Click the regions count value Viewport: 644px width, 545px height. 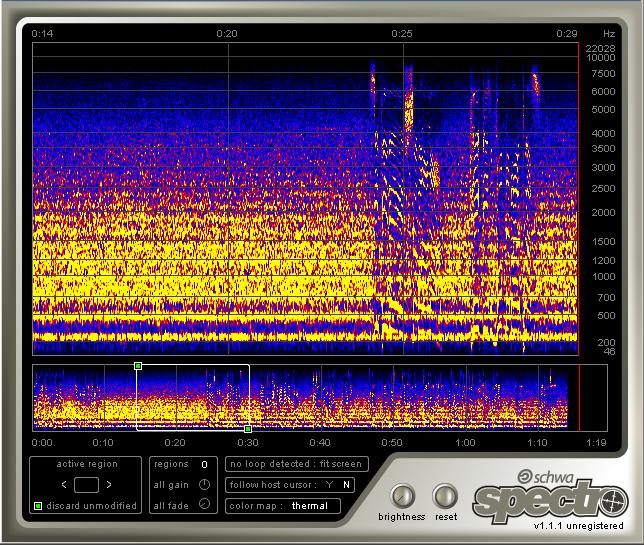point(204,464)
